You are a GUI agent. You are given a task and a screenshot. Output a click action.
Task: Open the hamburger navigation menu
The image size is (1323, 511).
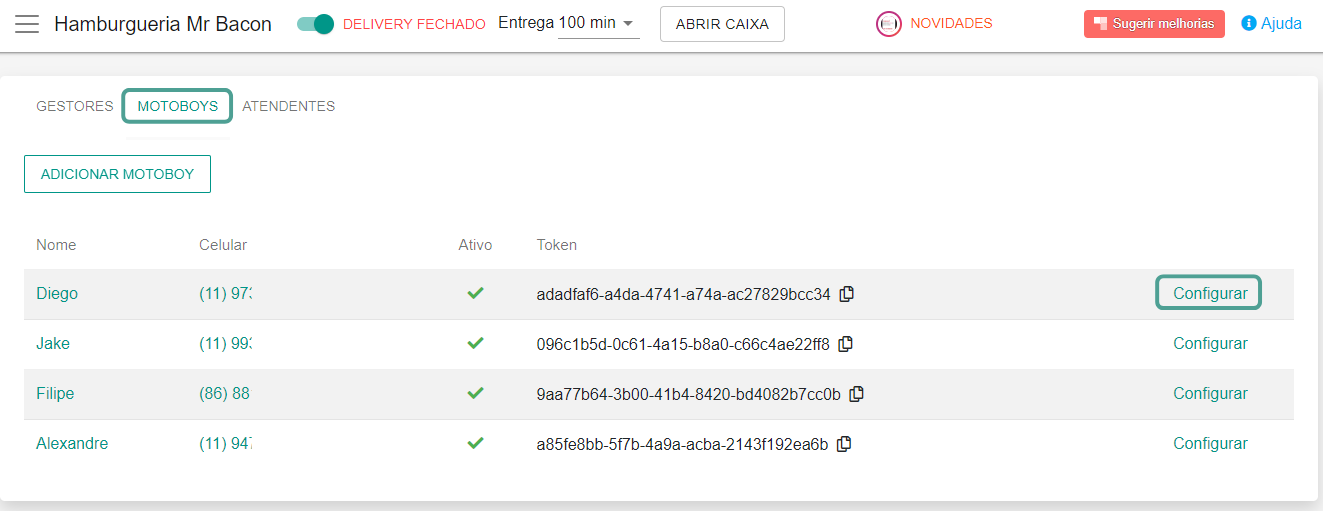pos(27,24)
